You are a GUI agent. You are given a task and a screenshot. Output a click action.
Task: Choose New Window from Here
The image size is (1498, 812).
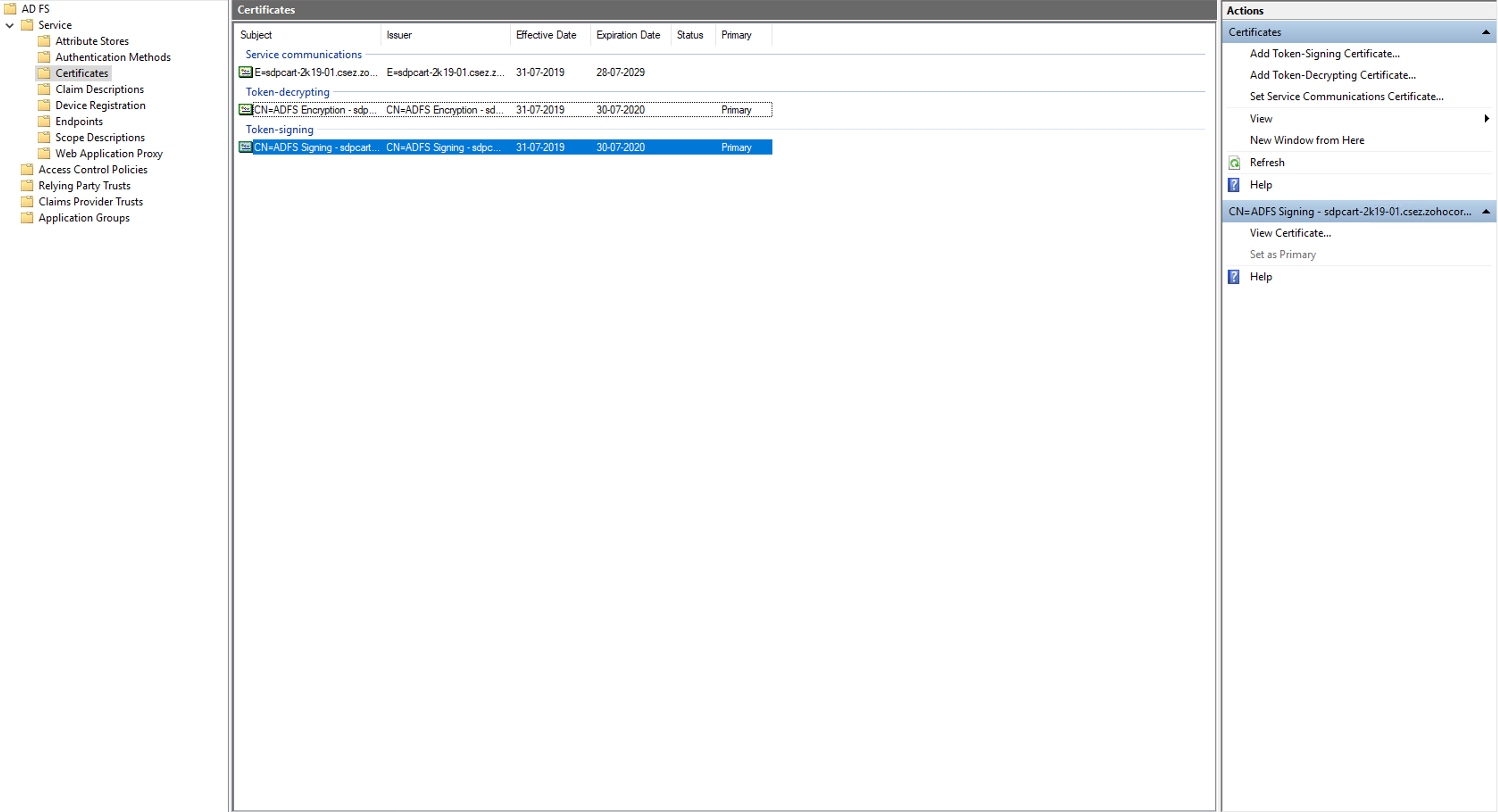(x=1307, y=140)
